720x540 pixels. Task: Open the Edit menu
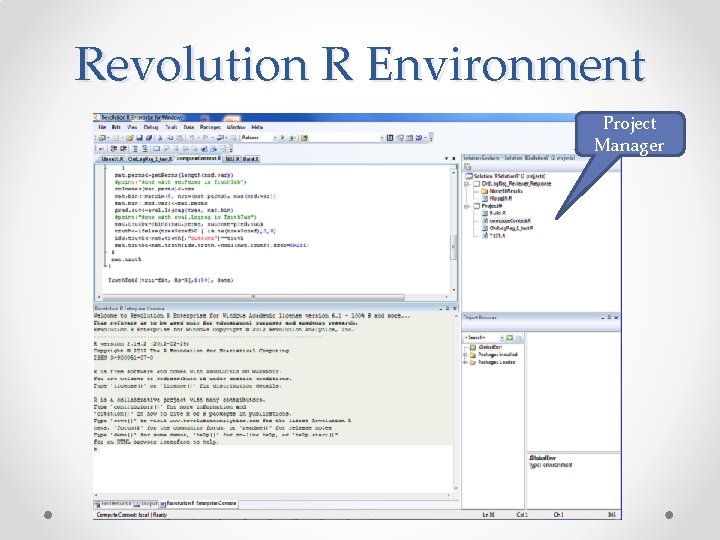(116, 127)
